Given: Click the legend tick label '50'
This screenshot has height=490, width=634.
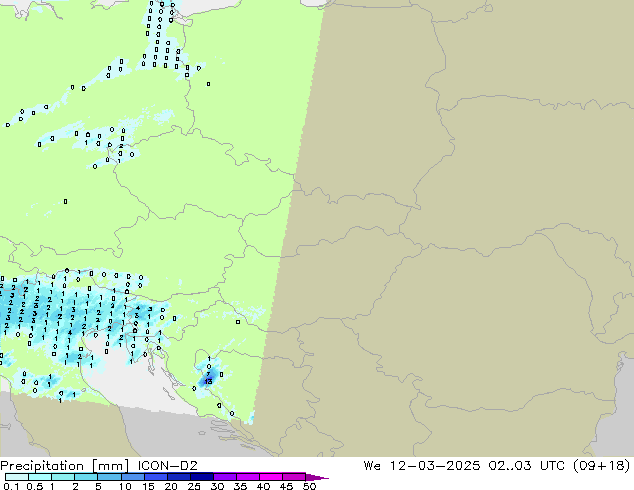Looking at the screenshot, I should point(310,486).
